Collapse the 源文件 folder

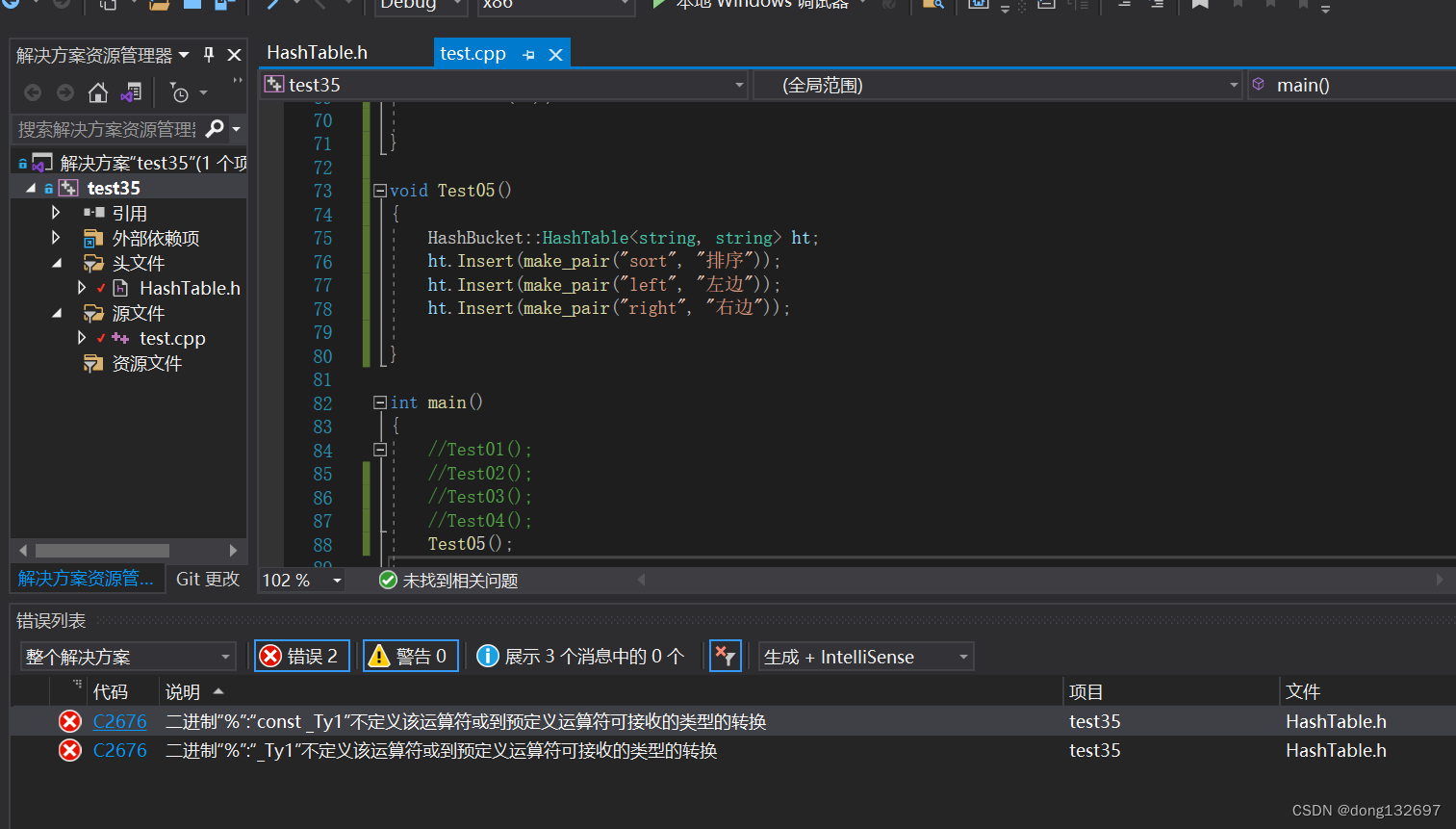tap(56, 312)
